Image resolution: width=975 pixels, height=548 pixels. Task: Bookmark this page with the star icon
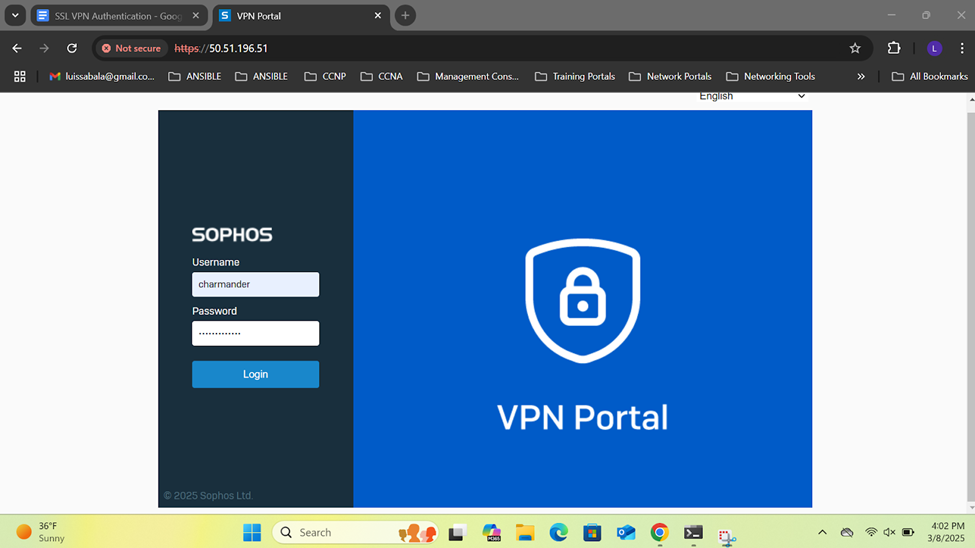(855, 49)
